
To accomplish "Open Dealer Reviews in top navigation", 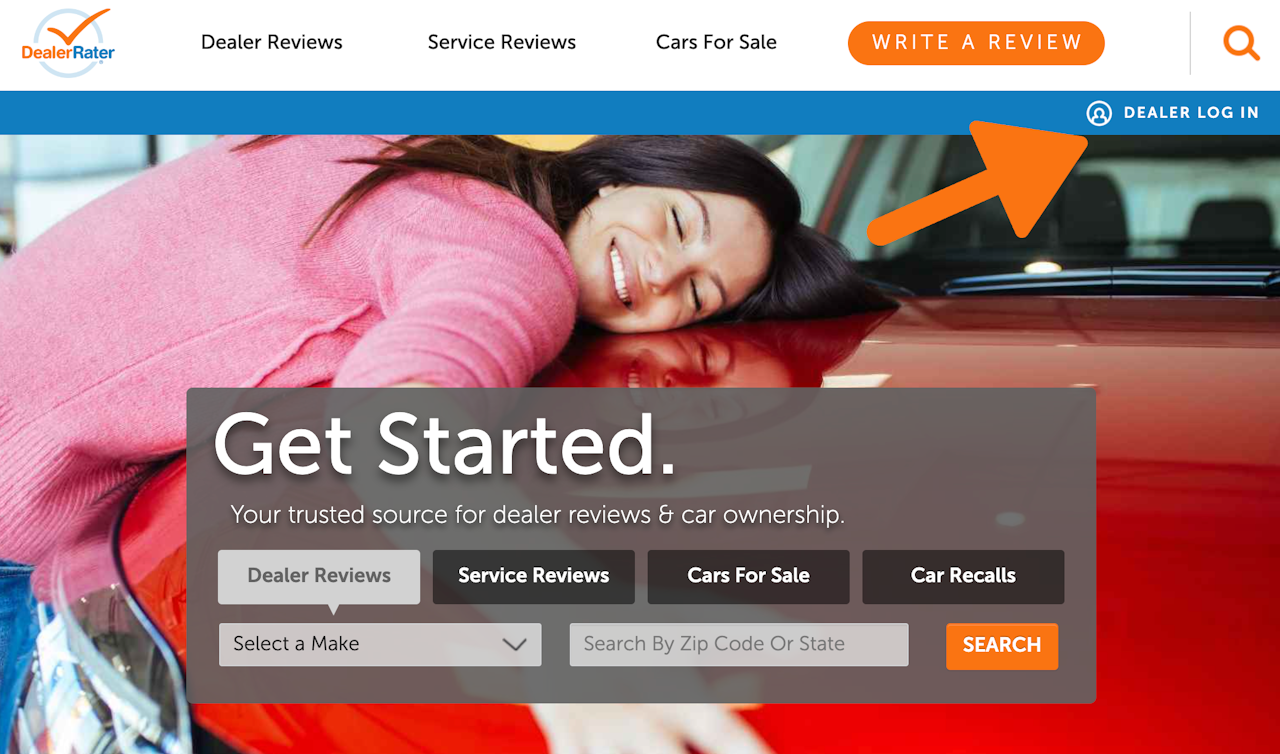I will pos(272,42).
